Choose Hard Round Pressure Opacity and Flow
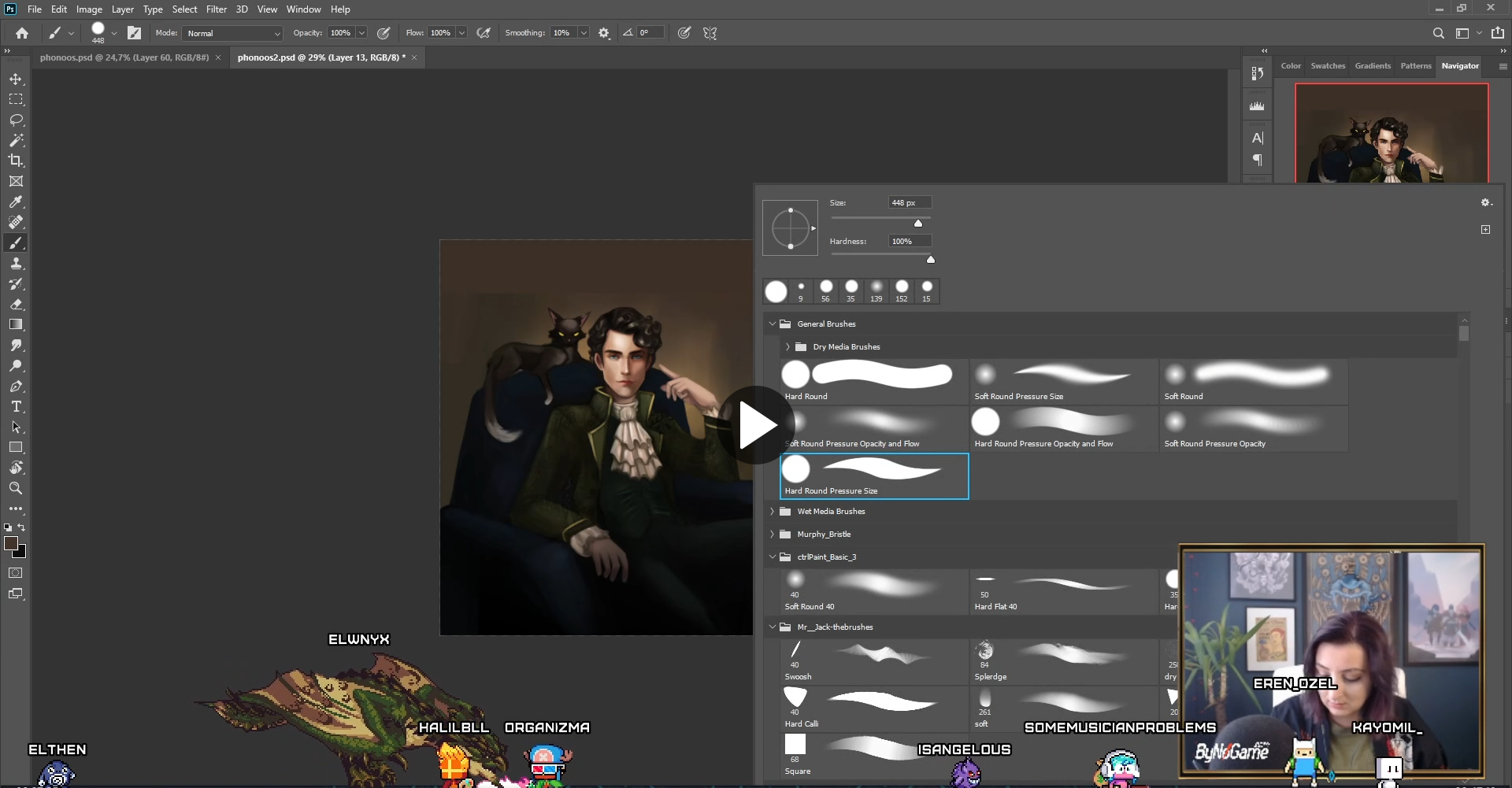 click(1064, 428)
